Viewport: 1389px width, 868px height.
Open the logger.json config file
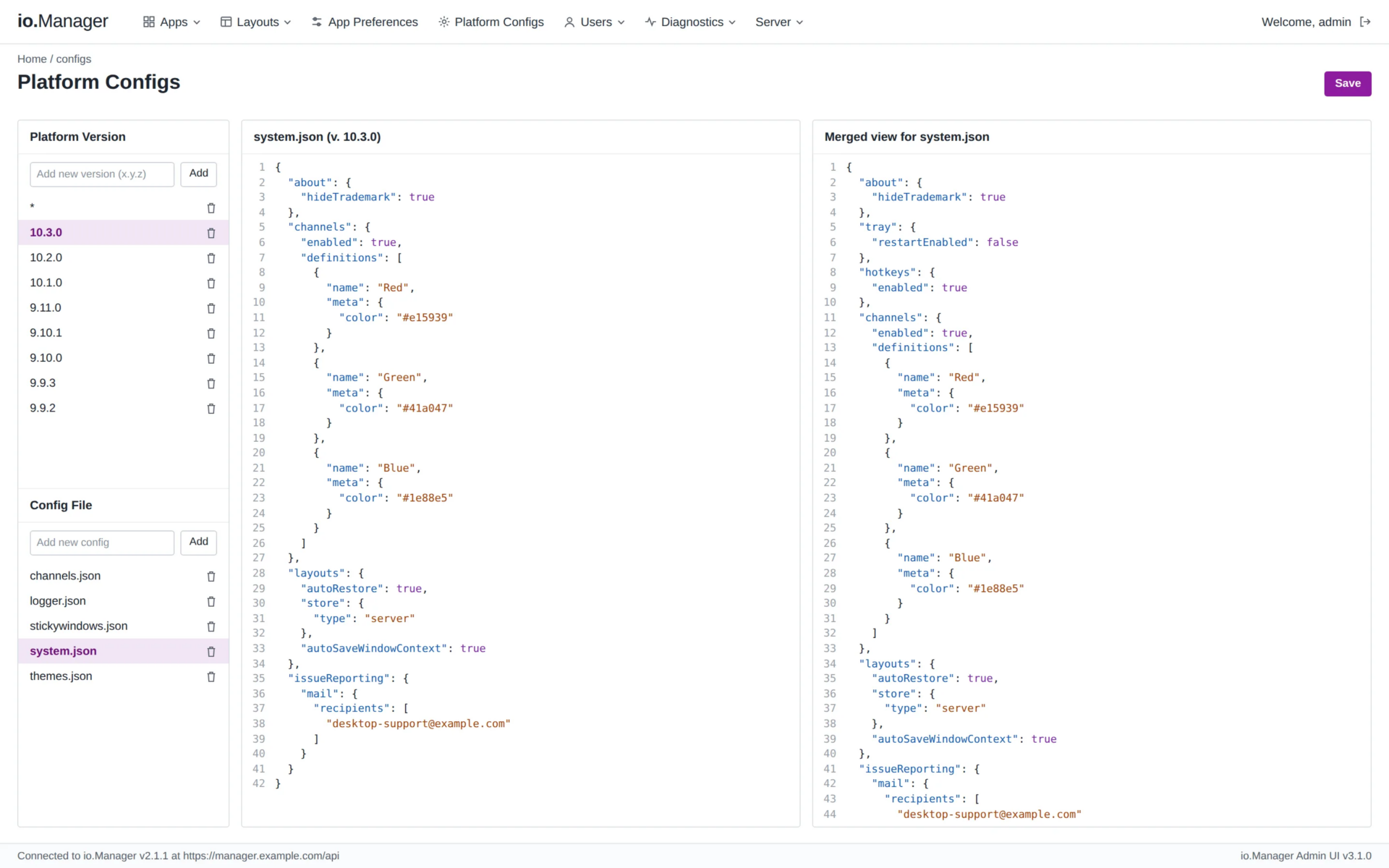(x=124, y=601)
